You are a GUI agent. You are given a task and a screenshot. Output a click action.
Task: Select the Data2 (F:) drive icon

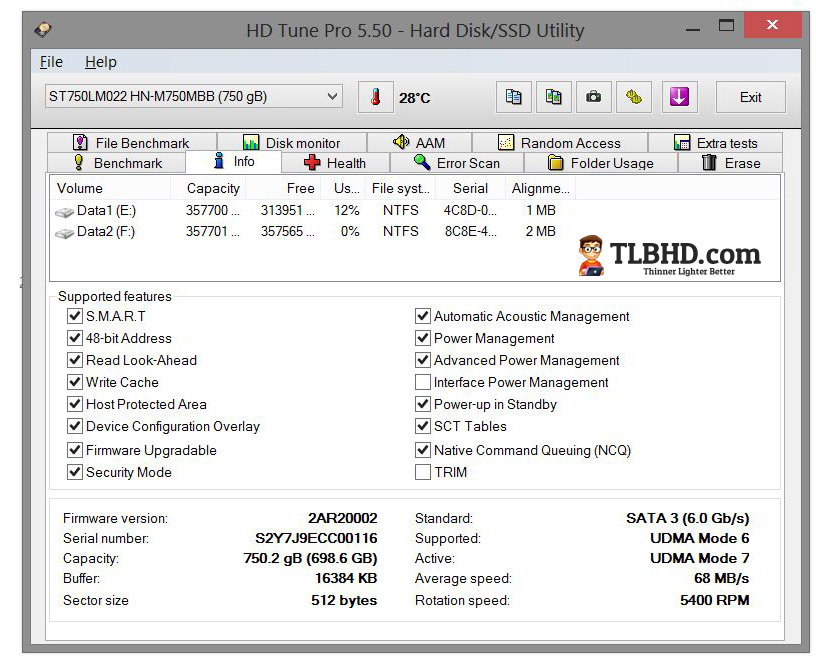click(x=65, y=233)
